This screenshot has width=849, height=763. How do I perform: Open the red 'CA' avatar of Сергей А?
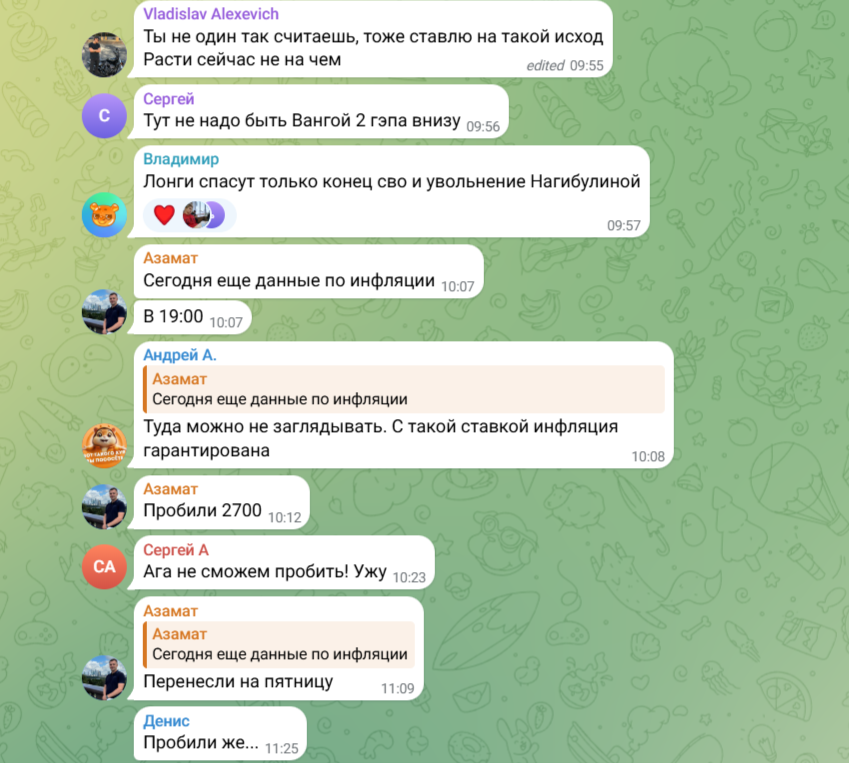click(104, 566)
